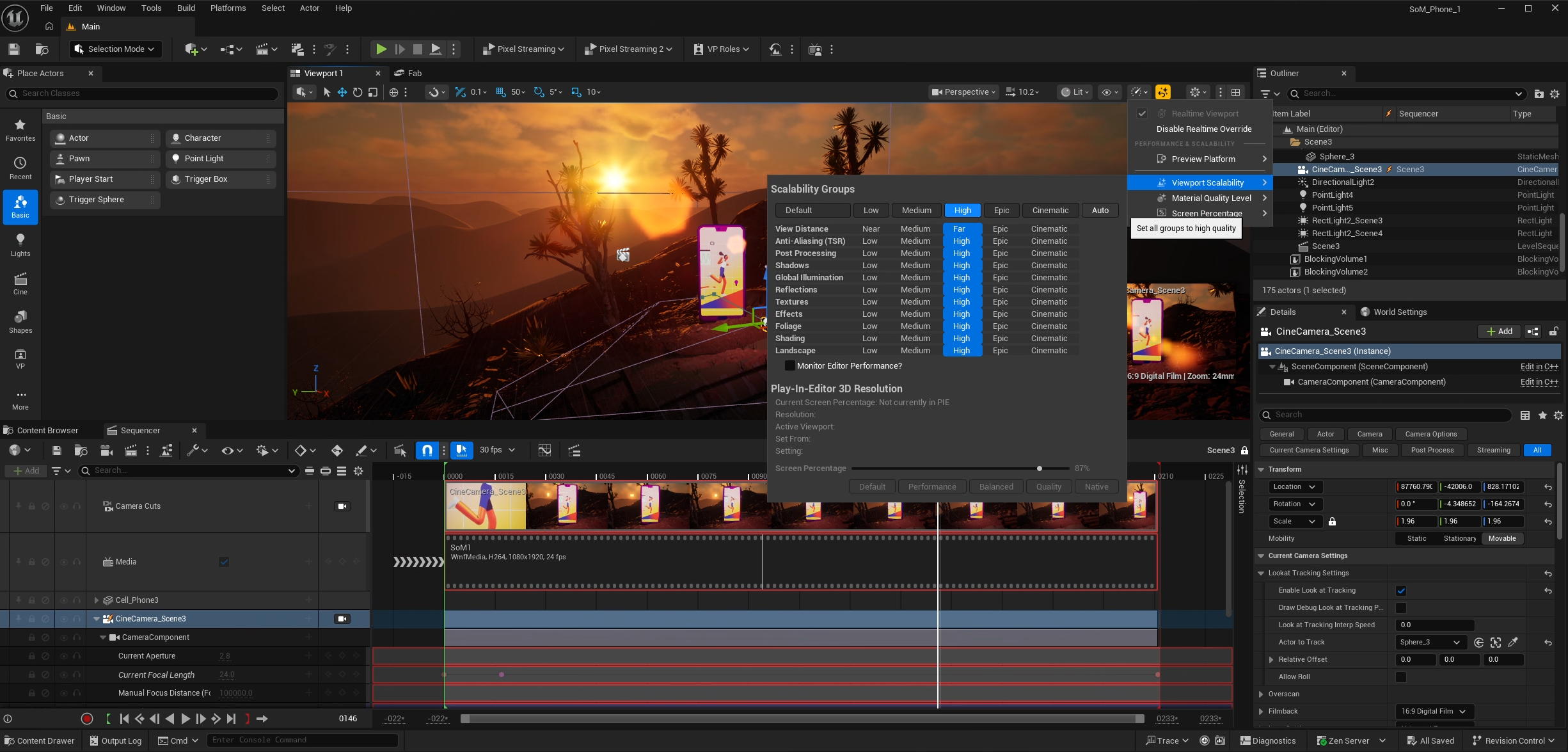Jump to sequencer start with go-to-start button
This screenshot has width=1568, height=752.
(x=124, y=719)
